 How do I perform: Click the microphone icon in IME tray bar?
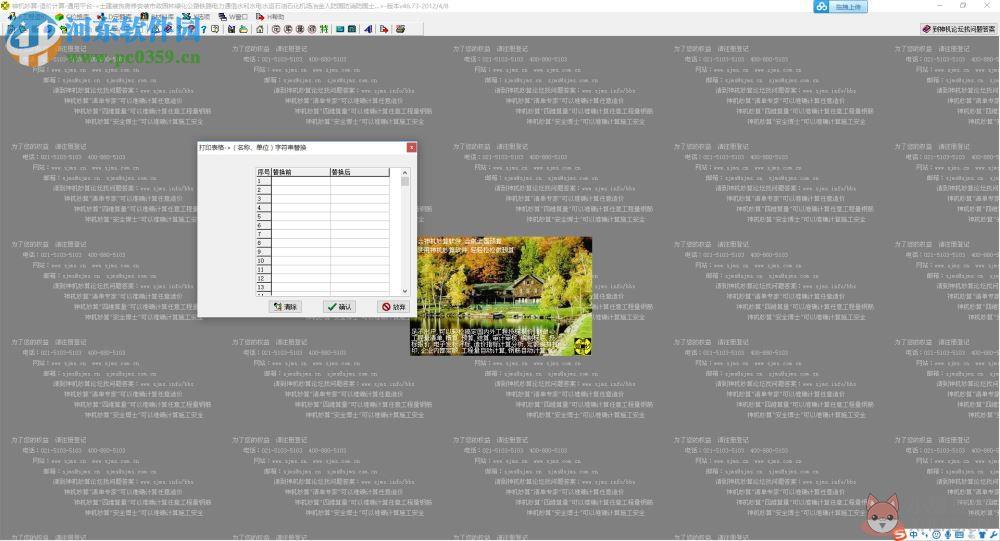pos(948,535)
